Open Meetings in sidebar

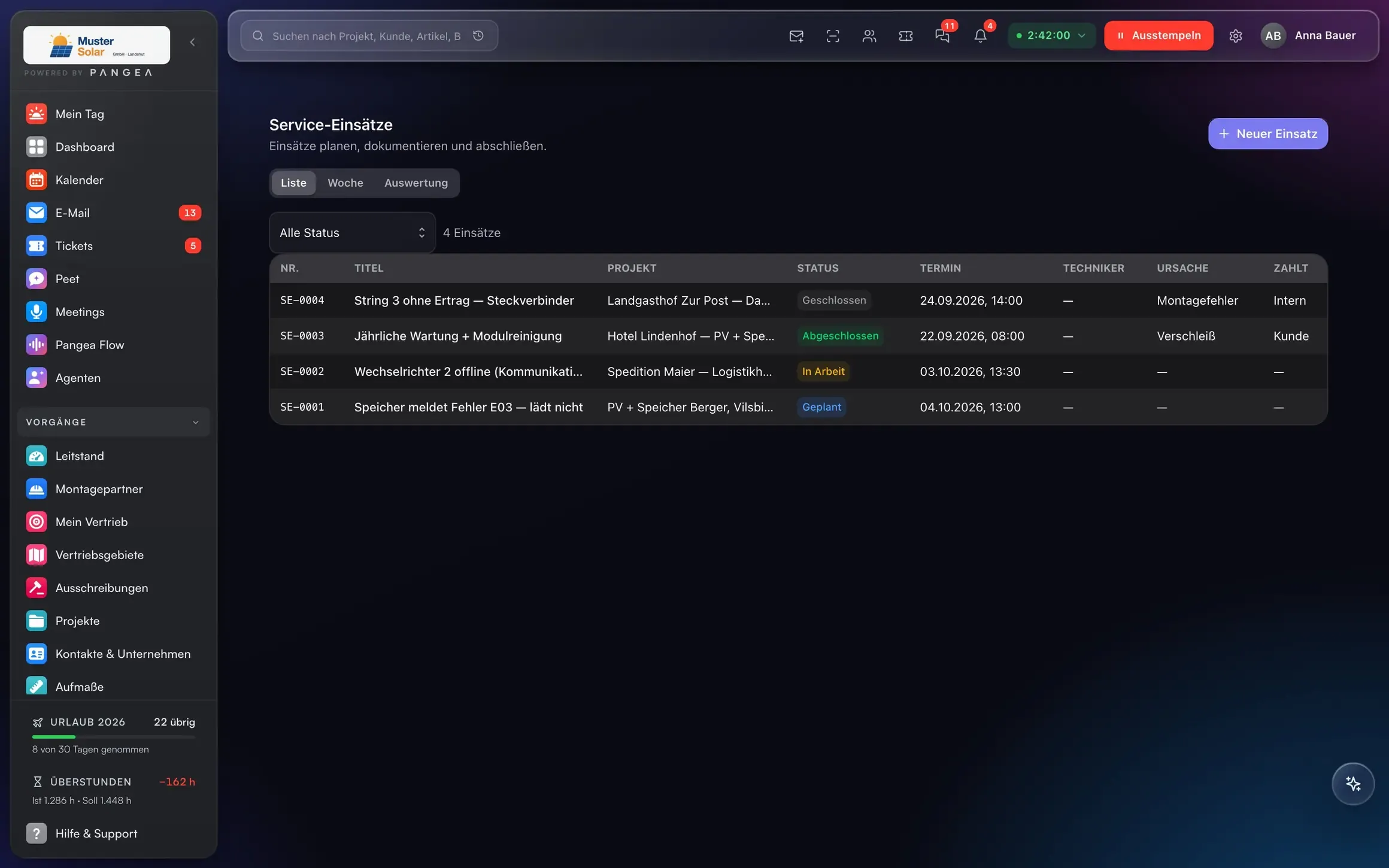point(114,311)
